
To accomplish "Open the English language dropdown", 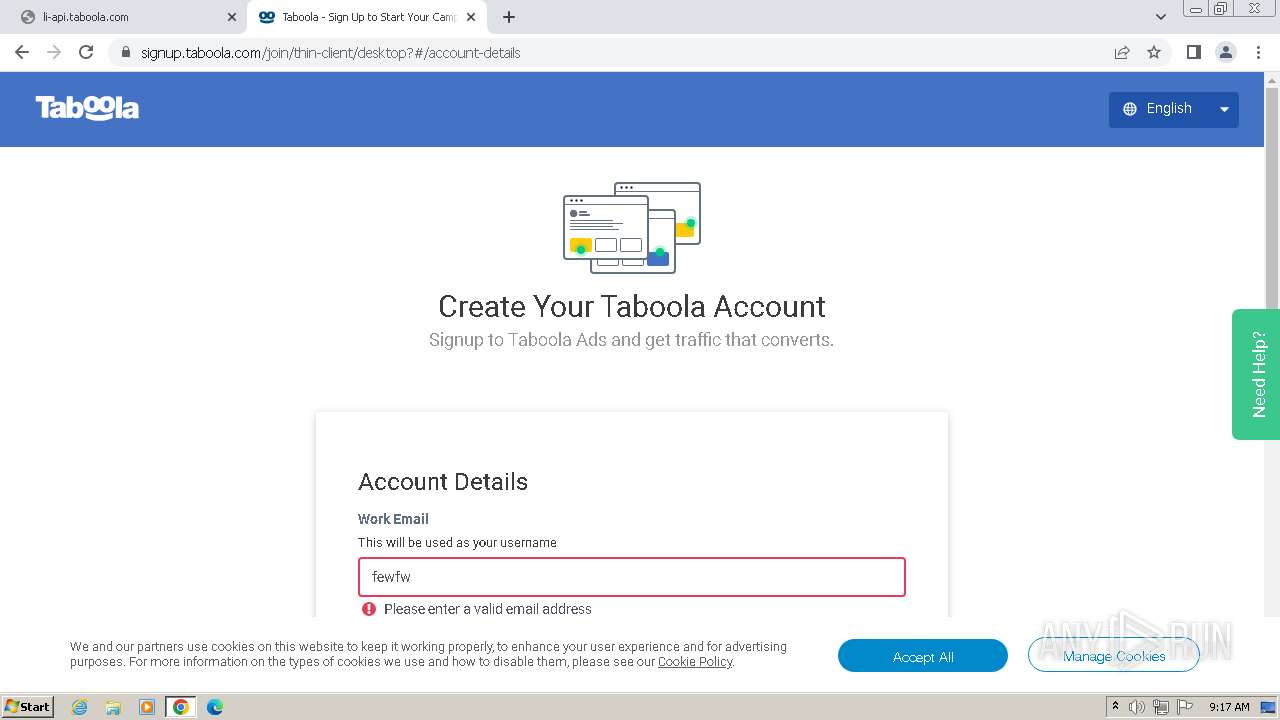I will (x=1173, y=109).
